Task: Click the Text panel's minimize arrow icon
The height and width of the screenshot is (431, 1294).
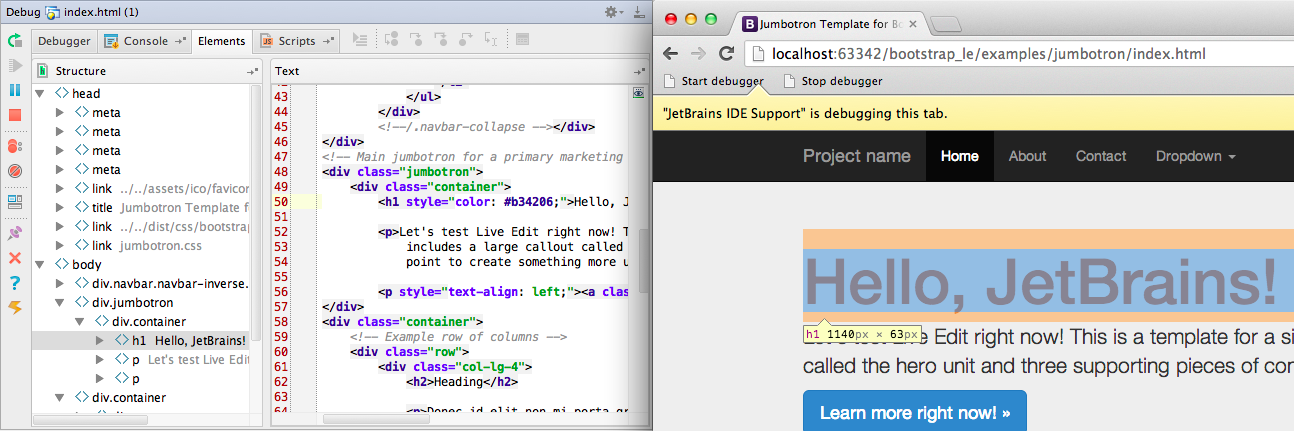Action: 639,72
